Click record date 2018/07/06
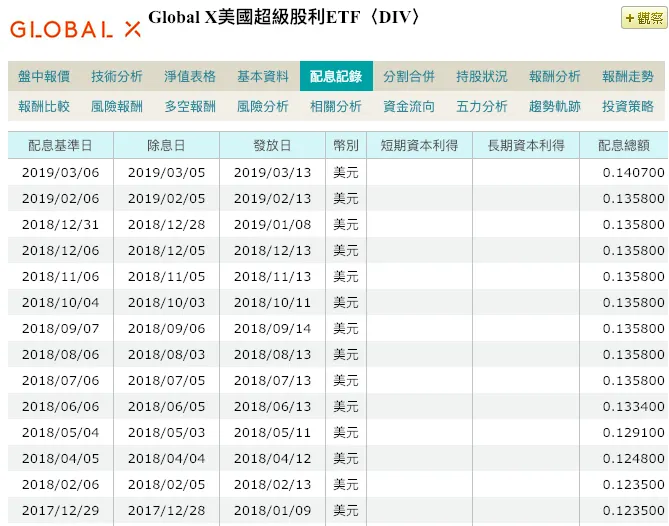The width and height of the screenshot is (669, 526). (x=61, y=381)
